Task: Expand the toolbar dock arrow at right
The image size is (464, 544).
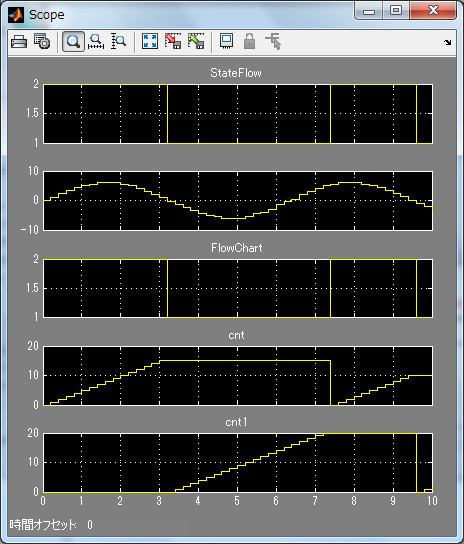Action: pos(448,42)
